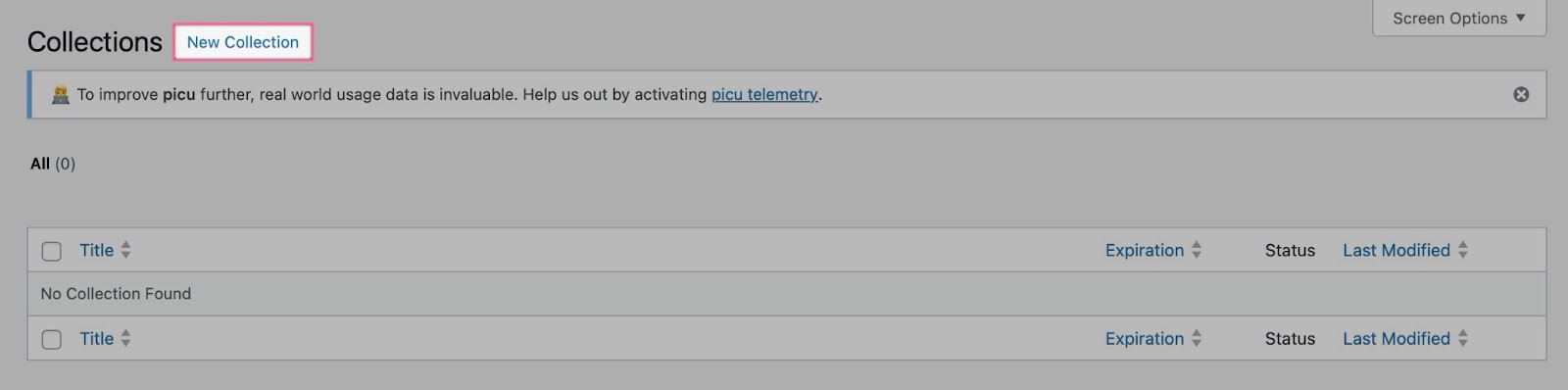Screen dimensions: 1568x390
Task: Click the sort arrows beside the bottom Expiration
Action: coord(1197,338)
